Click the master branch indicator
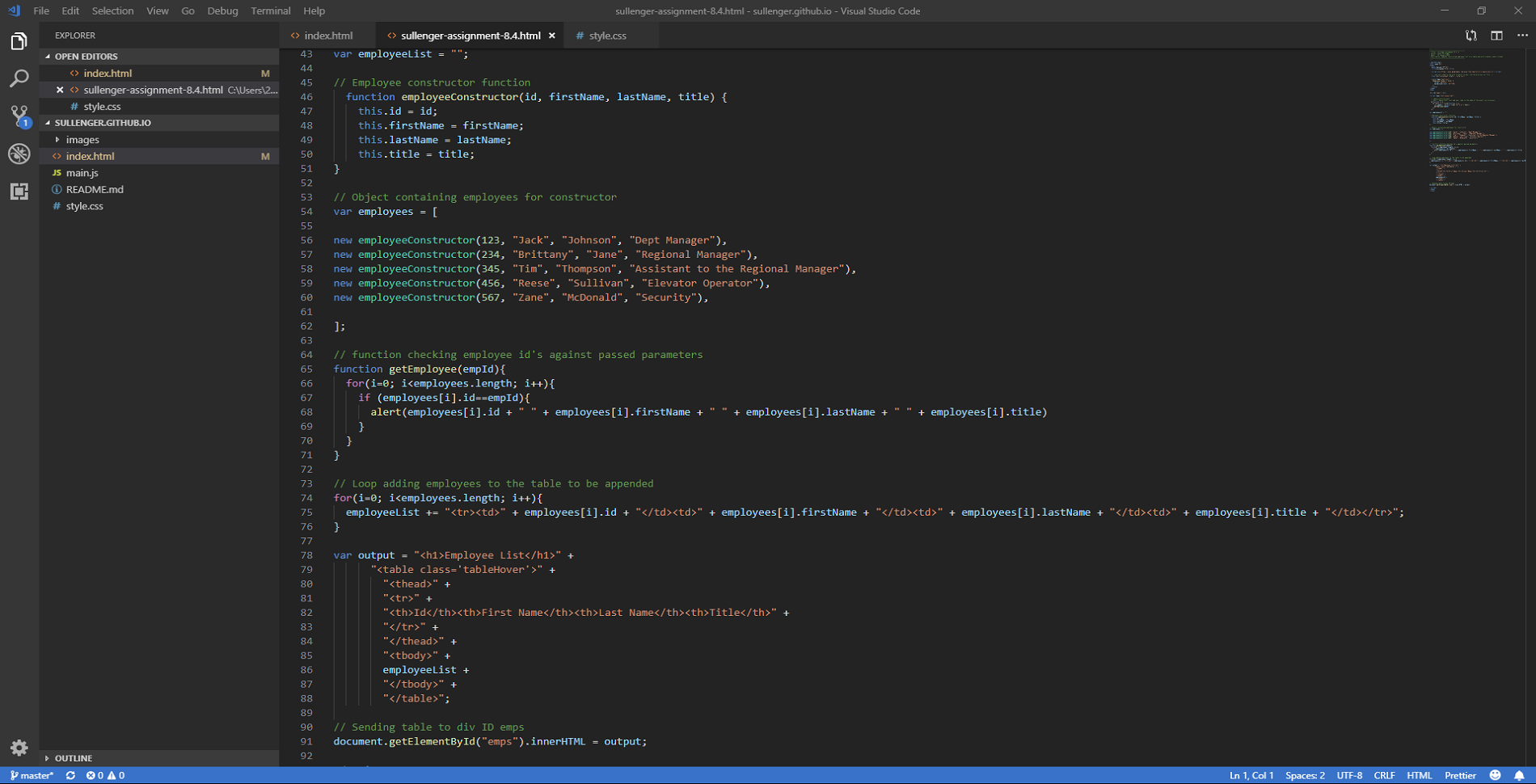The height and width of the screenshot is (784, 1536). 32,775
